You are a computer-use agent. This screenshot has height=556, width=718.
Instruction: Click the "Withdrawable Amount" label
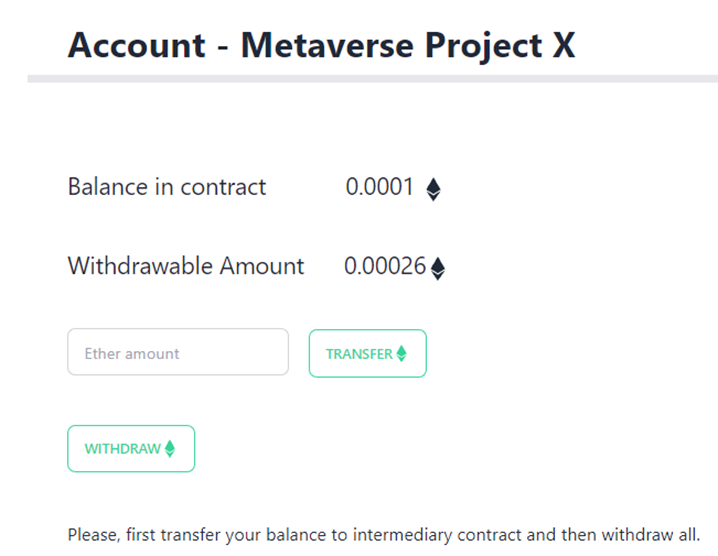[x=186, y=266]
